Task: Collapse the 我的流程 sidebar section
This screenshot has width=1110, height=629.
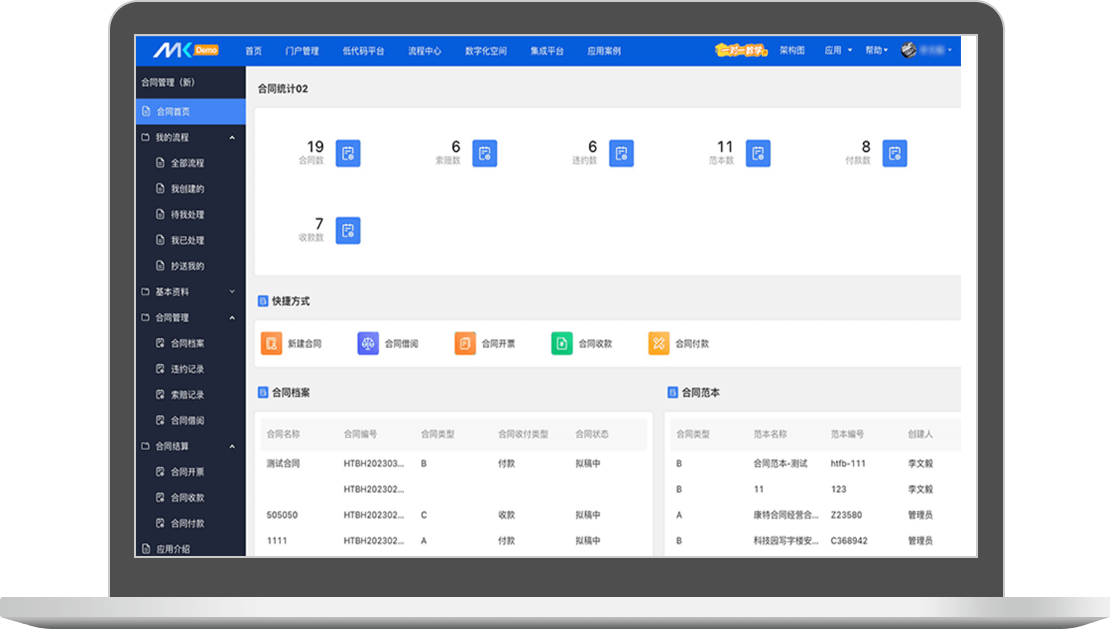Action: coord(232,137)
